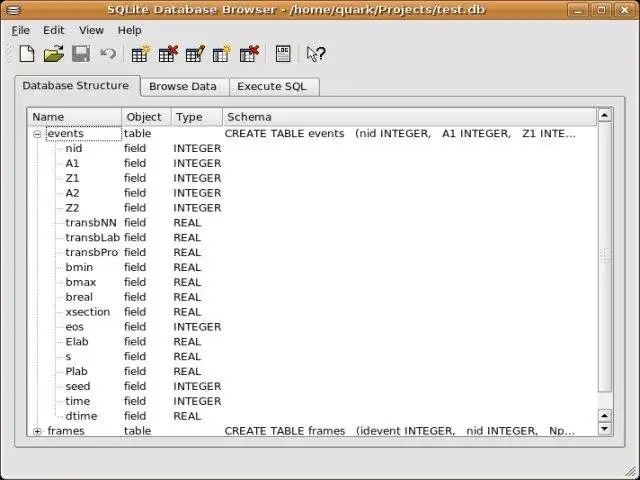Select the transbNN field row
Image resolution: width=640 pixels, height=480 pixels.
pyautogui.click(x=312, y=223)
